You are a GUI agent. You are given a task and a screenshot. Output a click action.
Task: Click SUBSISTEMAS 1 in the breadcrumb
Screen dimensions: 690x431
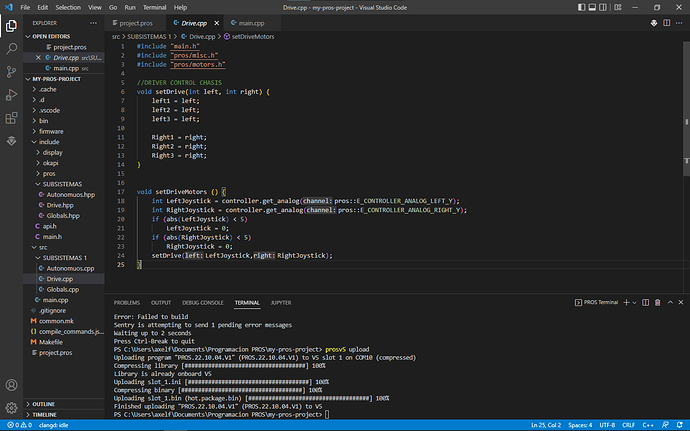149,37
